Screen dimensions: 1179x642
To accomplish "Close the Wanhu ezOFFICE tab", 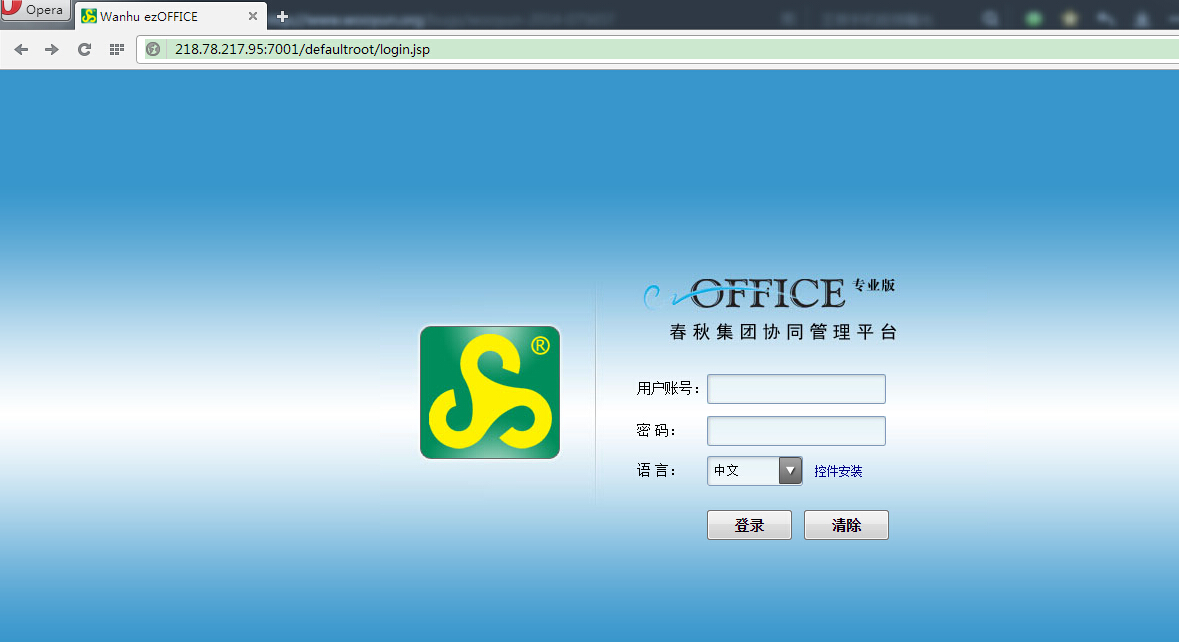I will point(253,16).
